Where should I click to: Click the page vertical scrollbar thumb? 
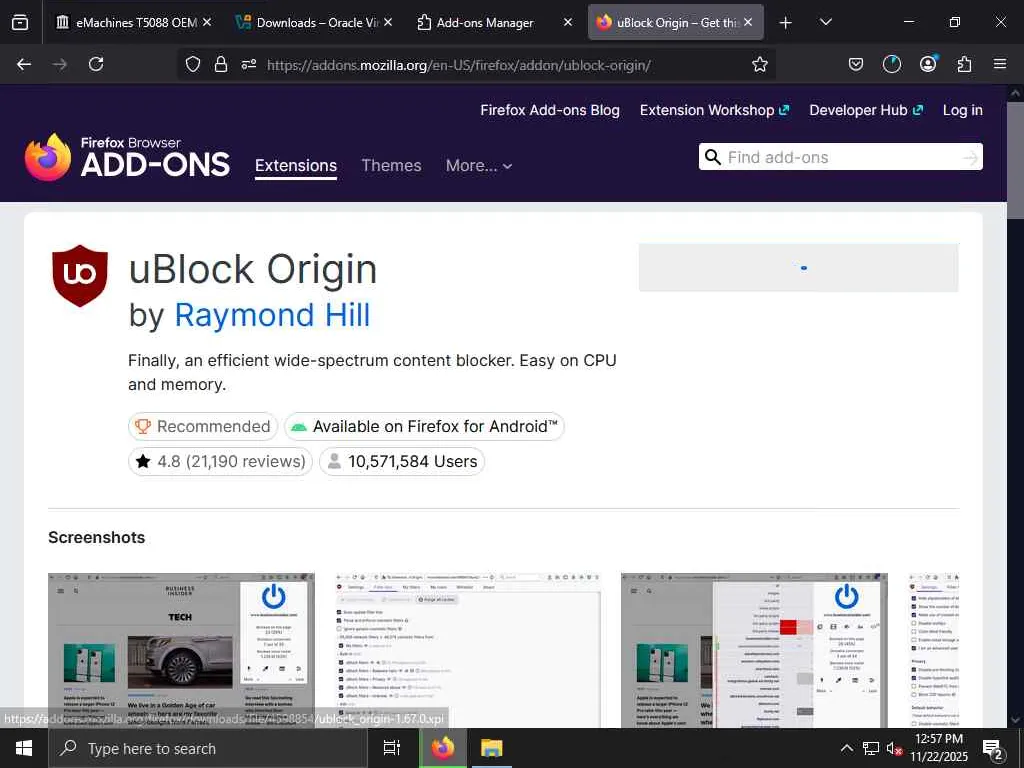click(1016, 160)
